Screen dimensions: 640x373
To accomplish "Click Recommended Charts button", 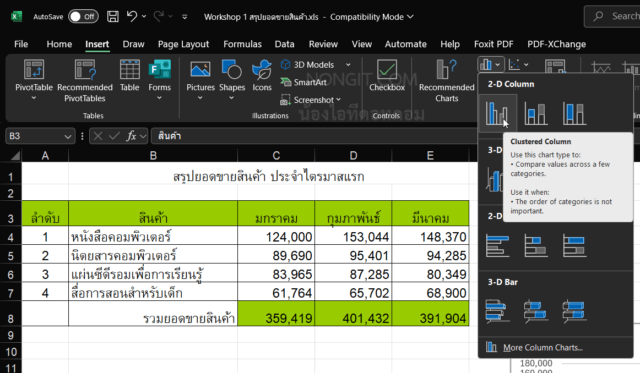I will 447,80.
